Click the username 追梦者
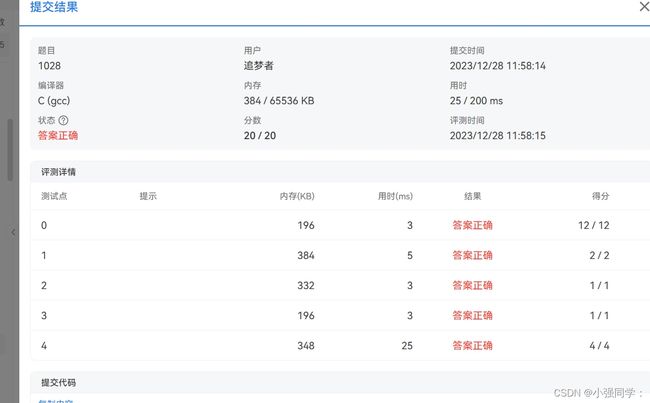This screenshot has height=403, width=650. pyautogui.click(x=259, y=66)
